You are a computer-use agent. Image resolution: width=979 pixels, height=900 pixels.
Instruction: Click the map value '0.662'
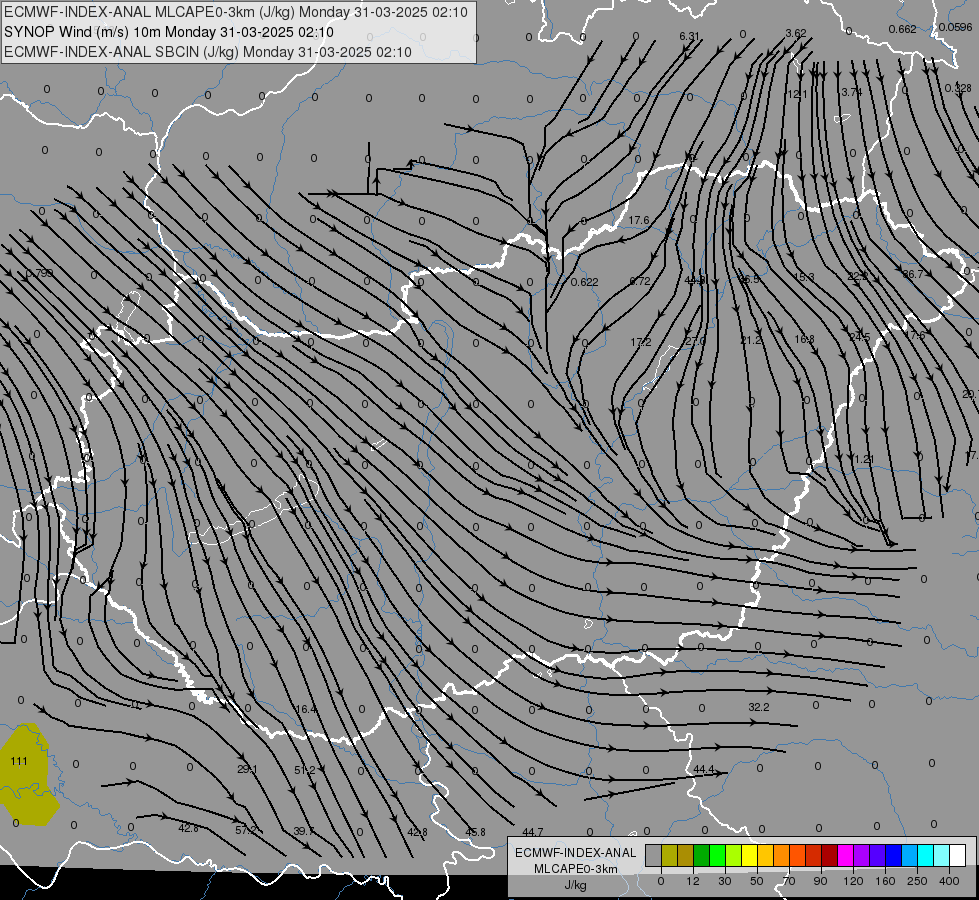[902, 29]
